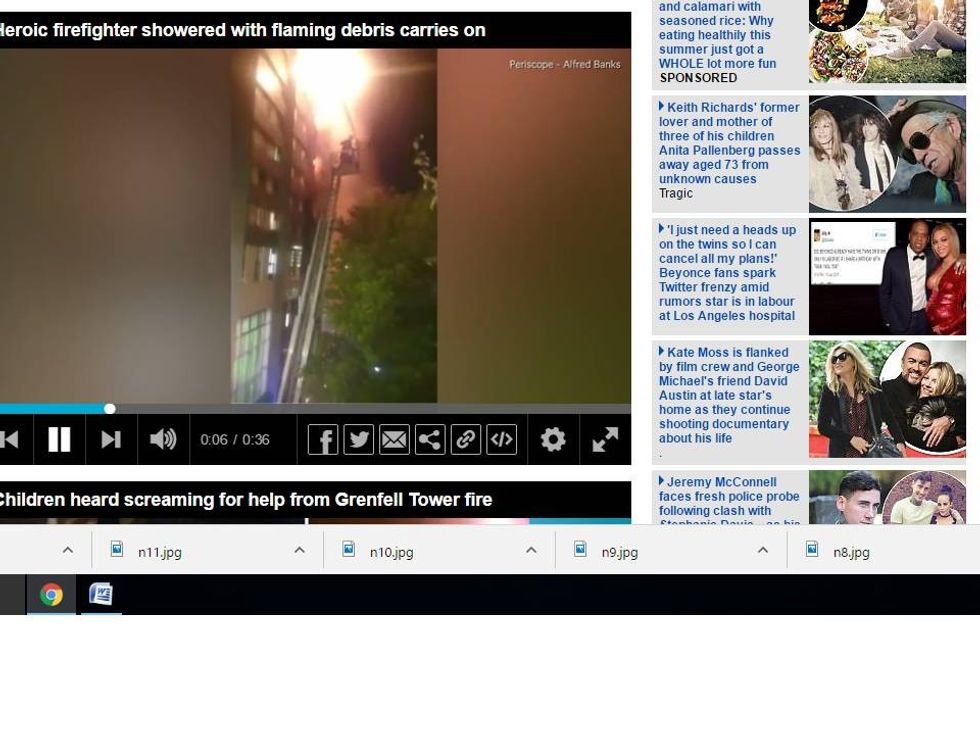This screenshot has height=735, width=980.
Task: Share video on Facebook
Action: pyautogui.click(x=322, y=439)
